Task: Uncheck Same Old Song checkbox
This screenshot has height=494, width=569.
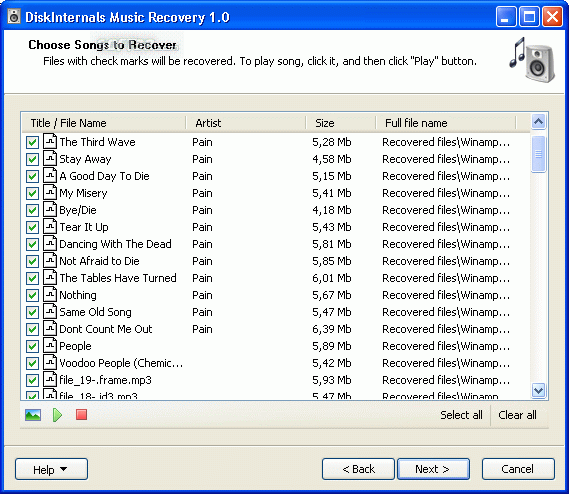Action: coord(32,313)
